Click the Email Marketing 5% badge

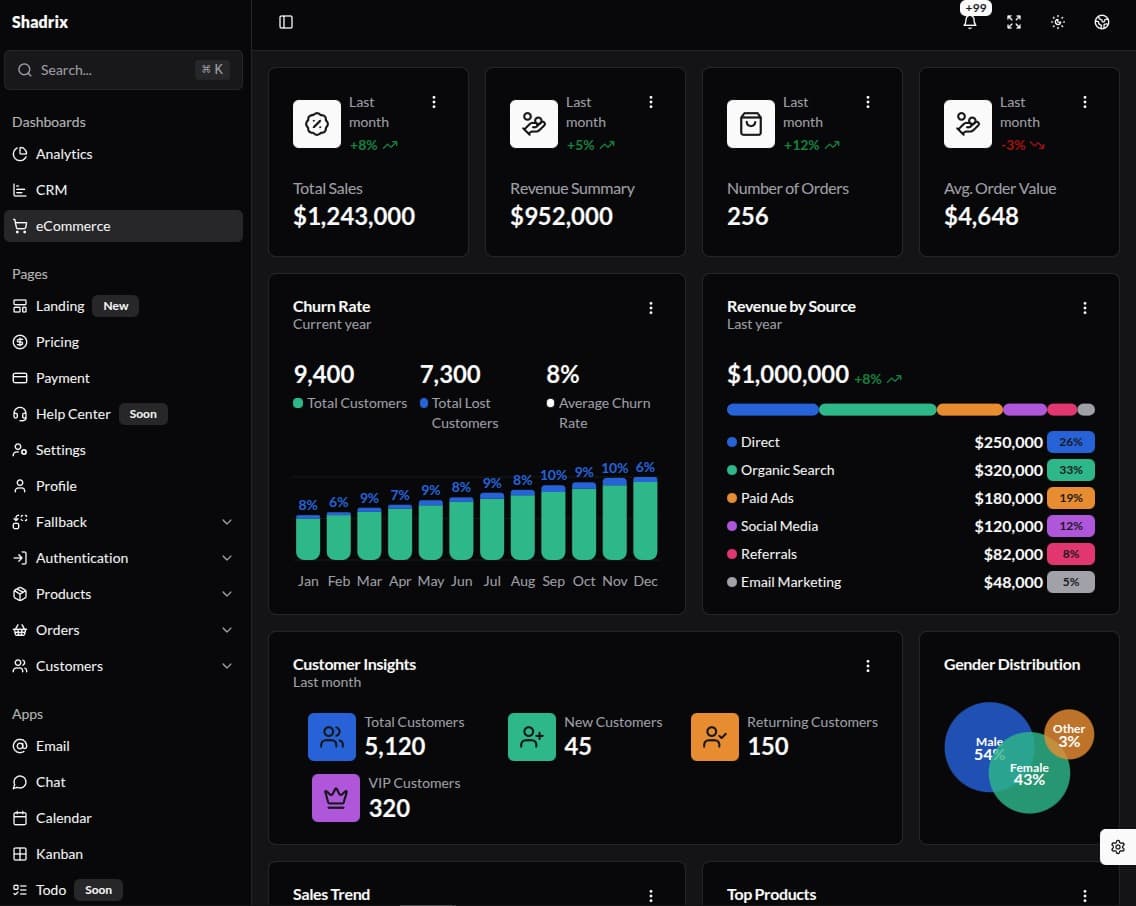(1071, 582)
